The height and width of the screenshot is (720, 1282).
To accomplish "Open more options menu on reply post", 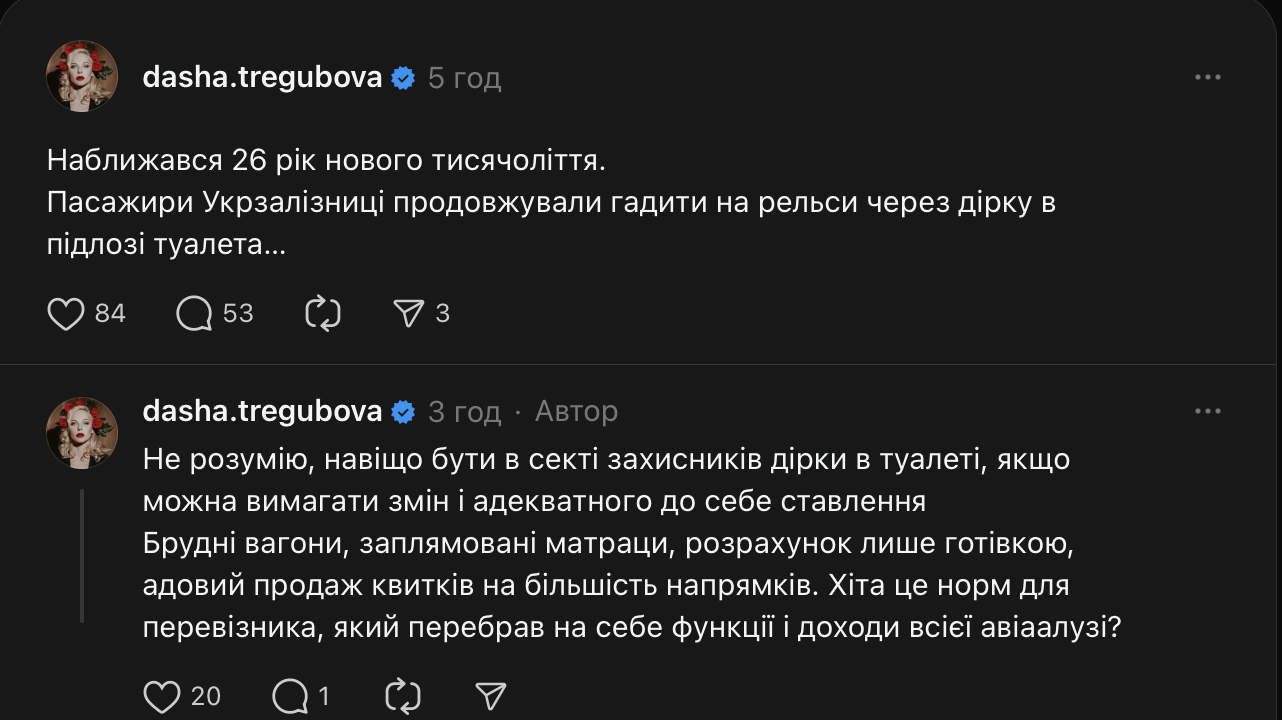I will click(x=1208, y=411).
